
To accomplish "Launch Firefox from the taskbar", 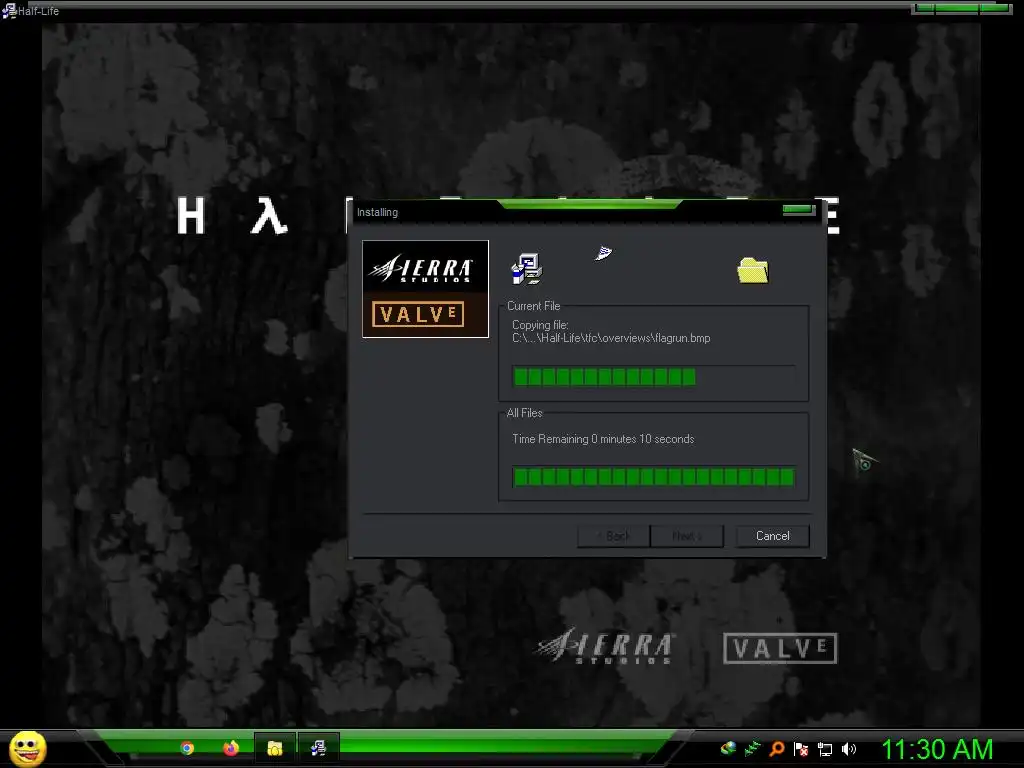I will pos(231,748).
